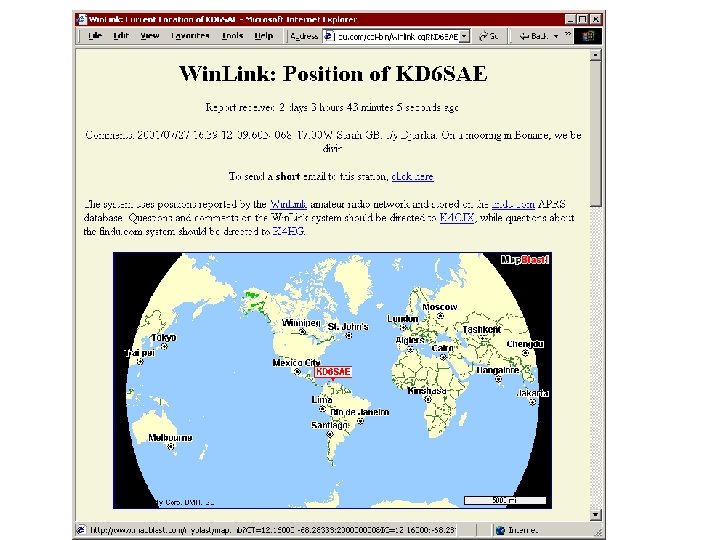The image size is (720, 540).
Task: Click Cairo city marker on map
Action: pyautogui.click(x=443, y=357)
